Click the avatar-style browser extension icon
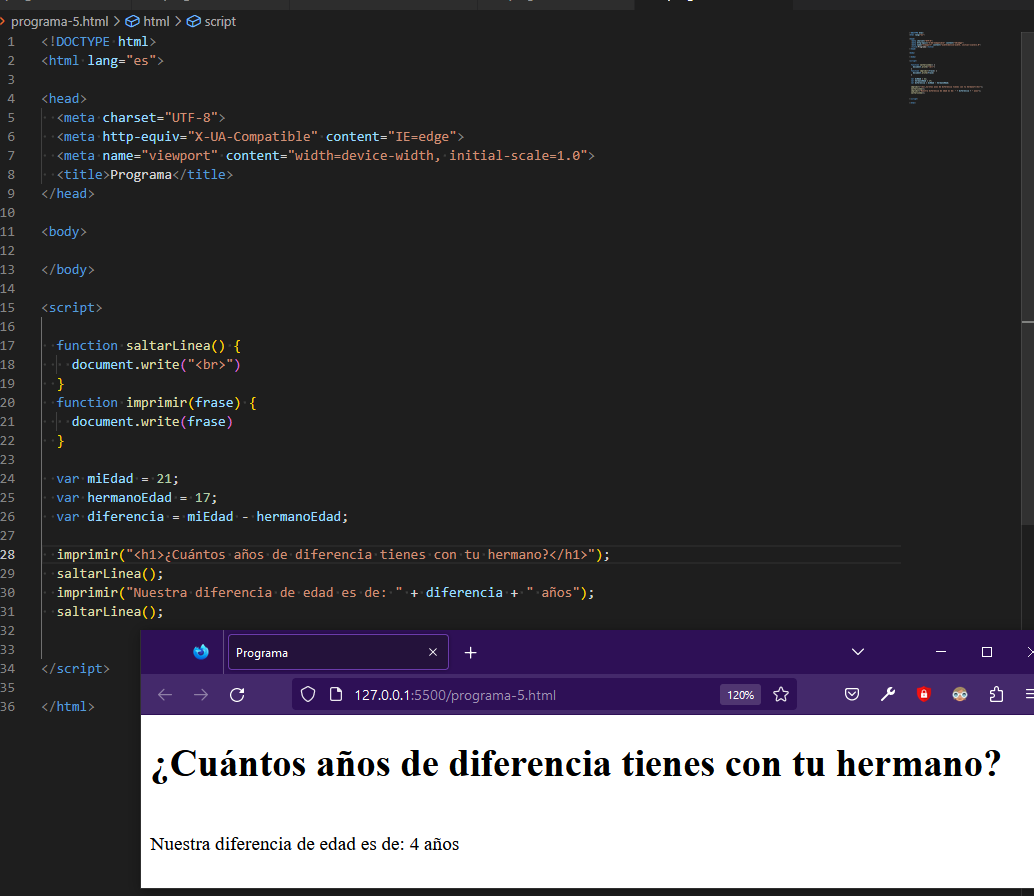1034x896 pixels. tap(959, 694)
